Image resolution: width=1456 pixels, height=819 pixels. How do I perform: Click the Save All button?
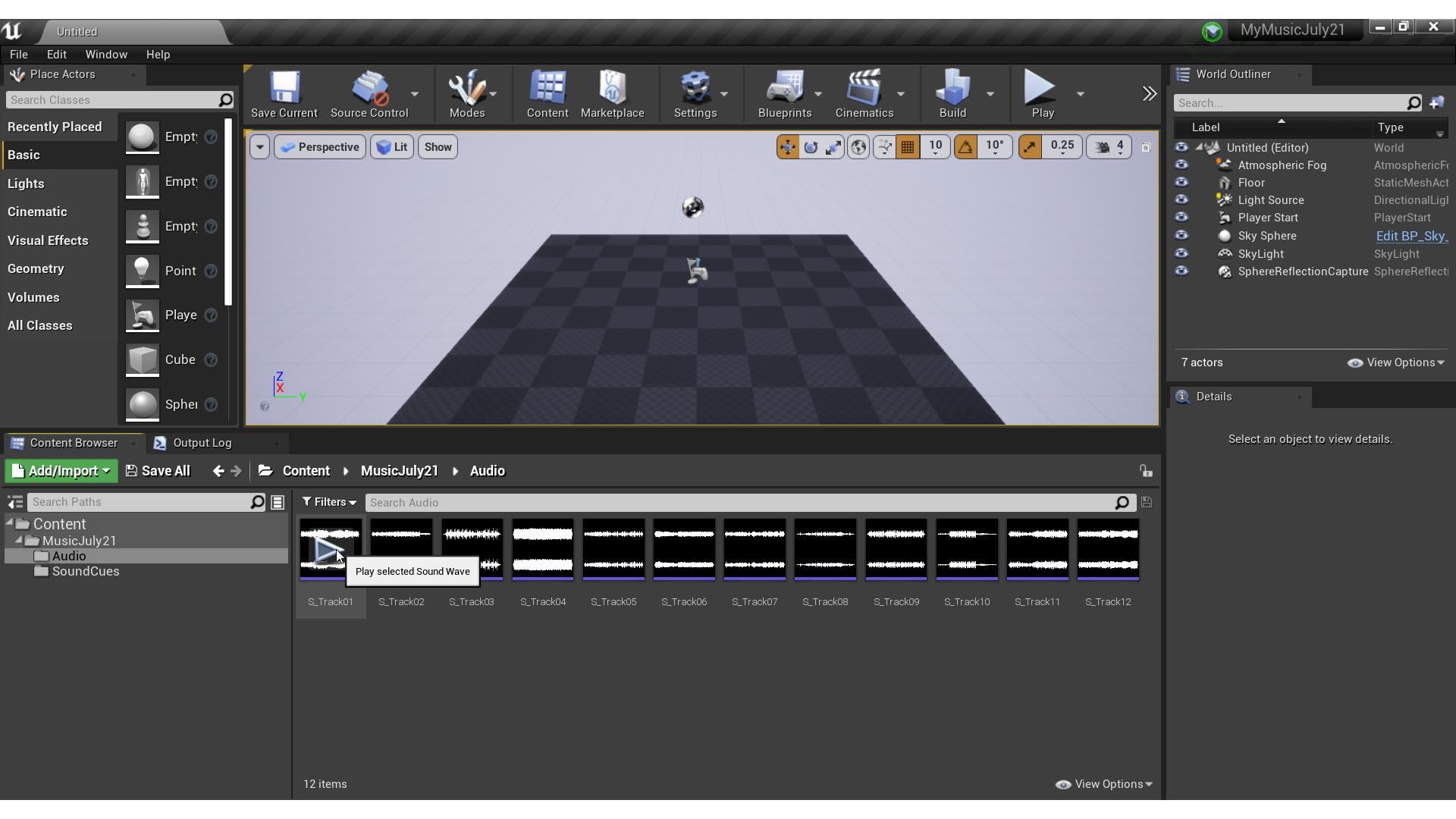point(158,471)
